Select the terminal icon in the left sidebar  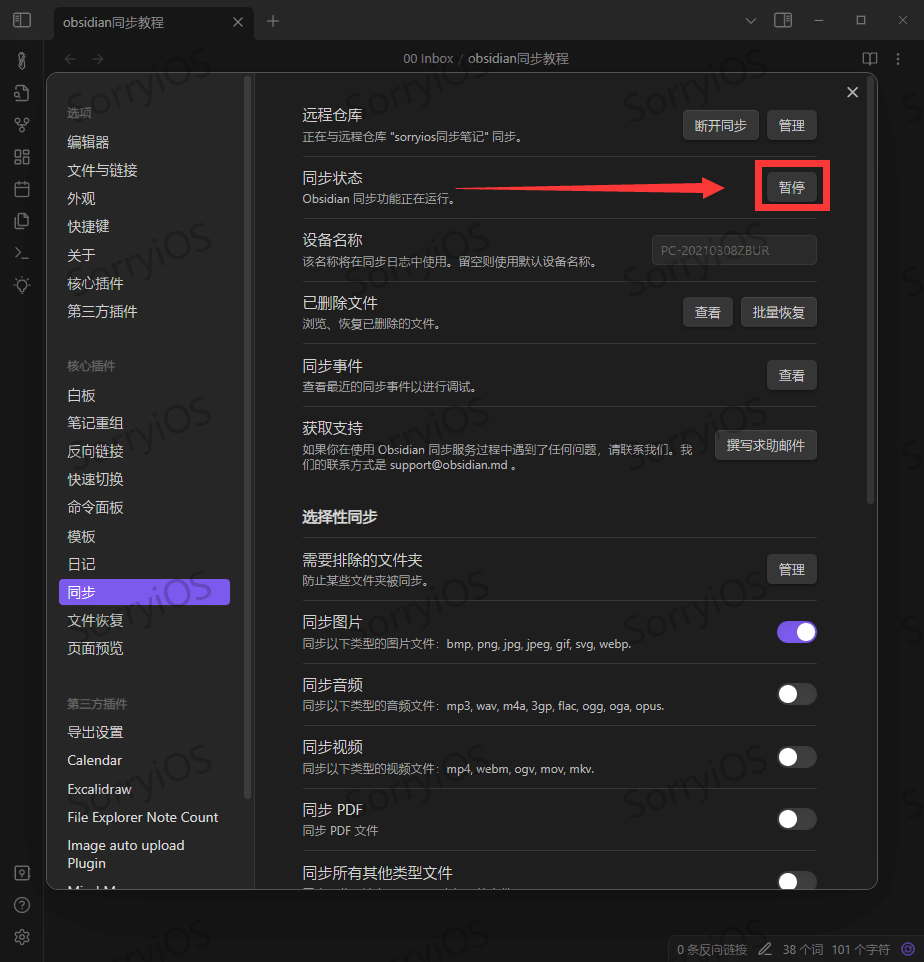(x=21, y=254)
